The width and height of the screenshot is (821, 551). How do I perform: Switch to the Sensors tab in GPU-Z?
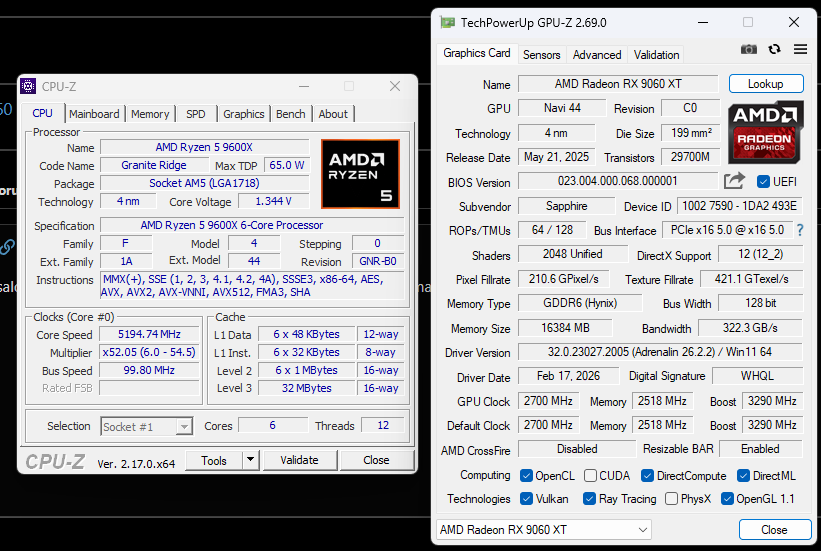click(541, 54)
